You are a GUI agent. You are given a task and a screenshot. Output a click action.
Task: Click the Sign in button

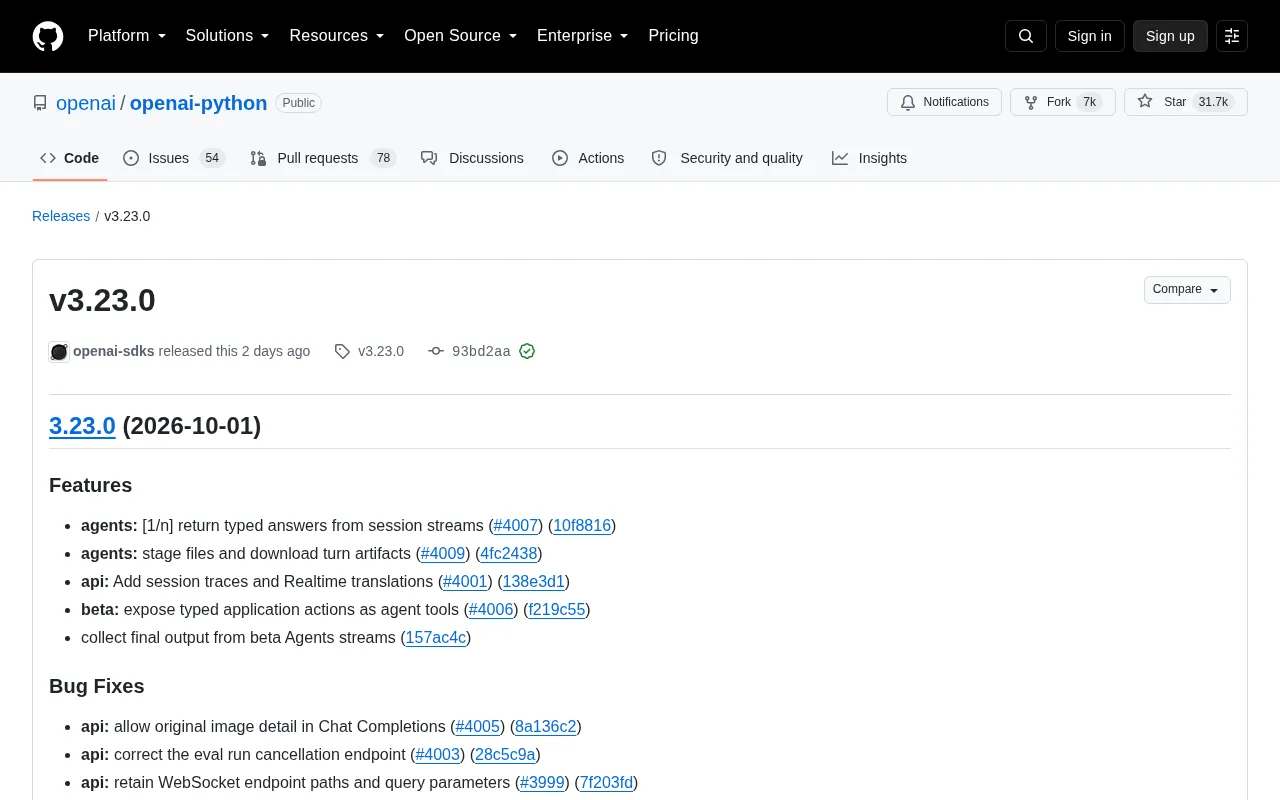tap(1089, 36)
